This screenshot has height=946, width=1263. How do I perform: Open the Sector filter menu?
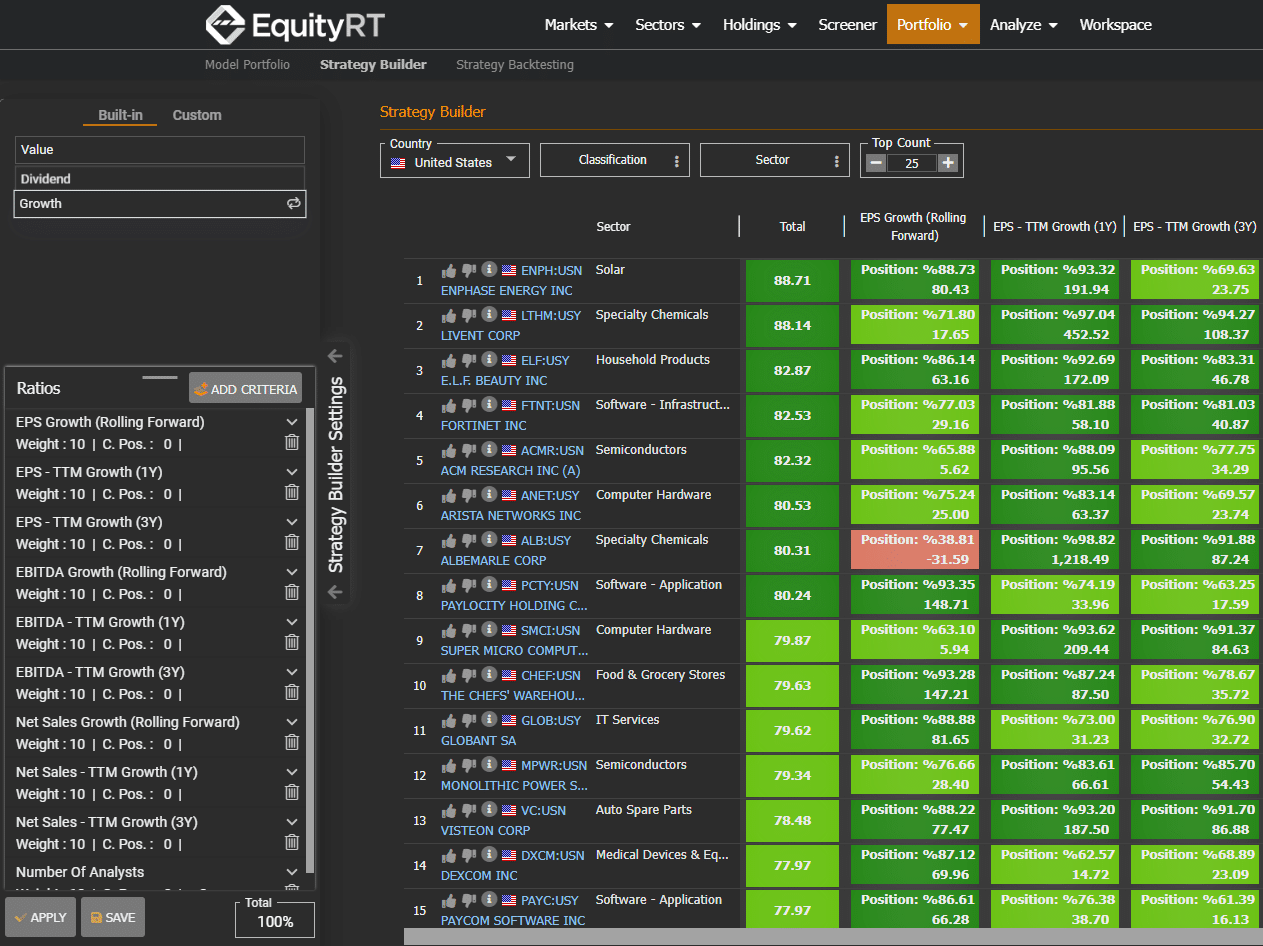(775, 160)
